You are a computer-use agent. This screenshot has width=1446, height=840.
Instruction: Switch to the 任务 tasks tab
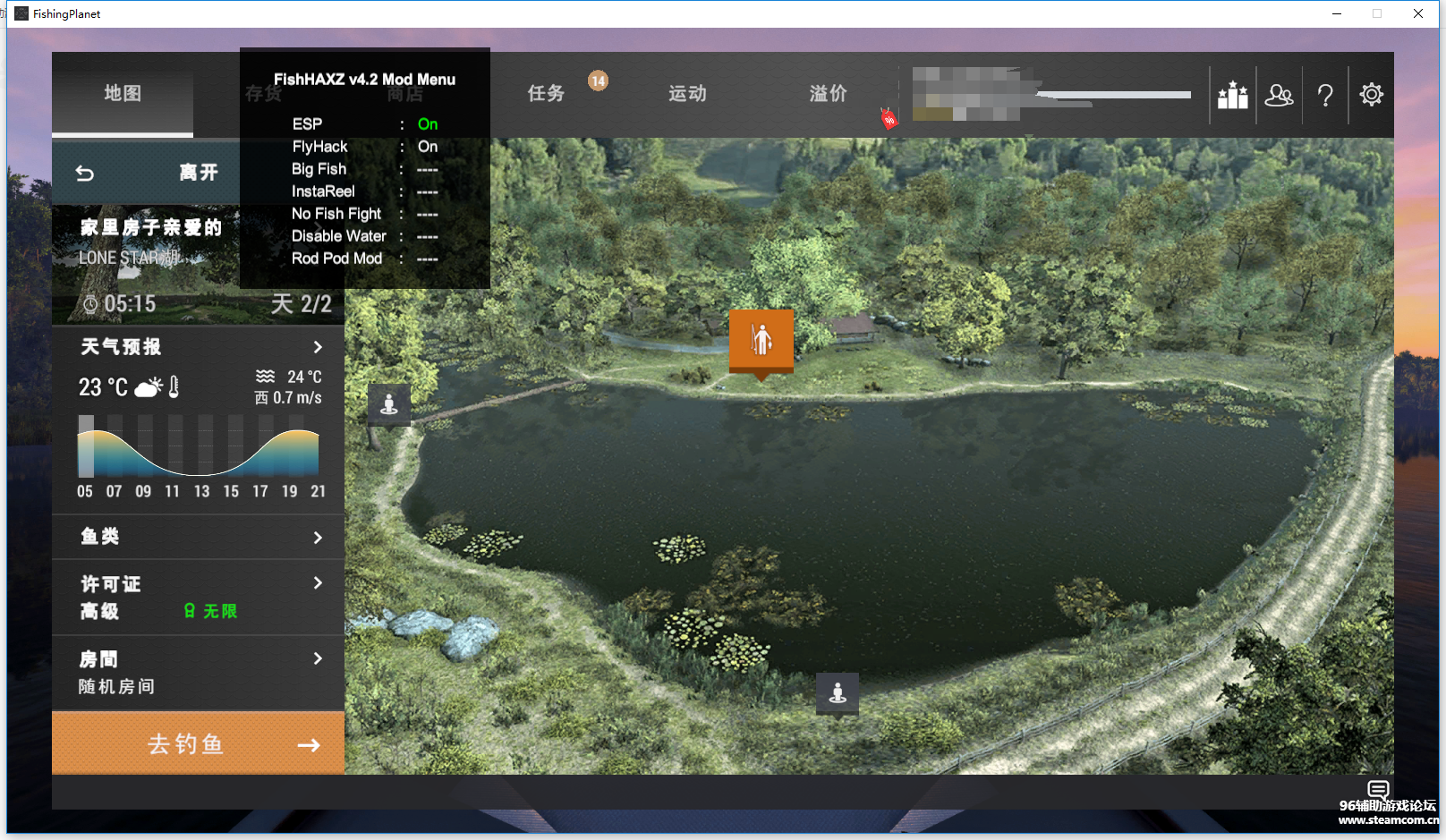click(x=546, y=94)
